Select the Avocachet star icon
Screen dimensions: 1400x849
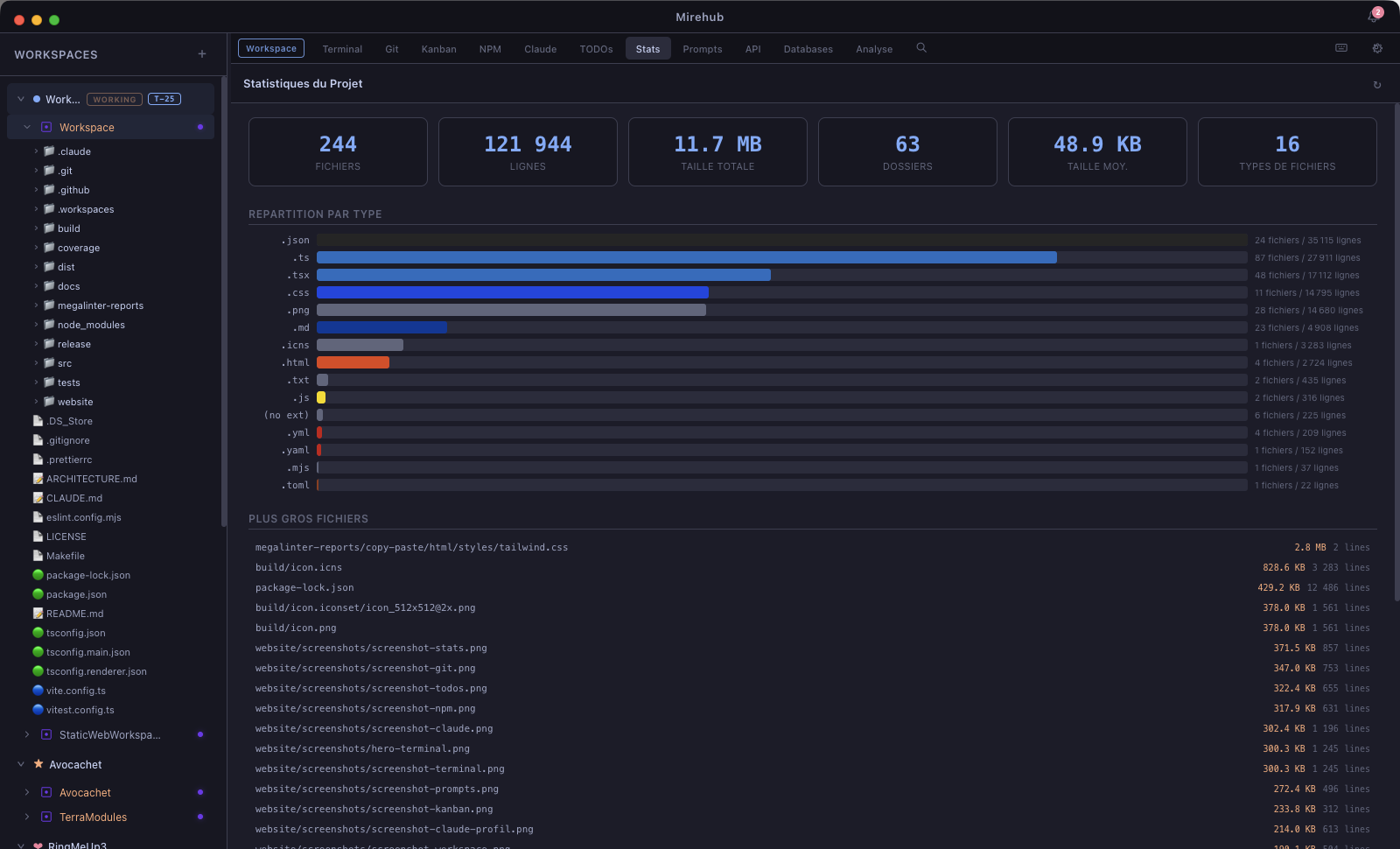[x=38, y=764]
